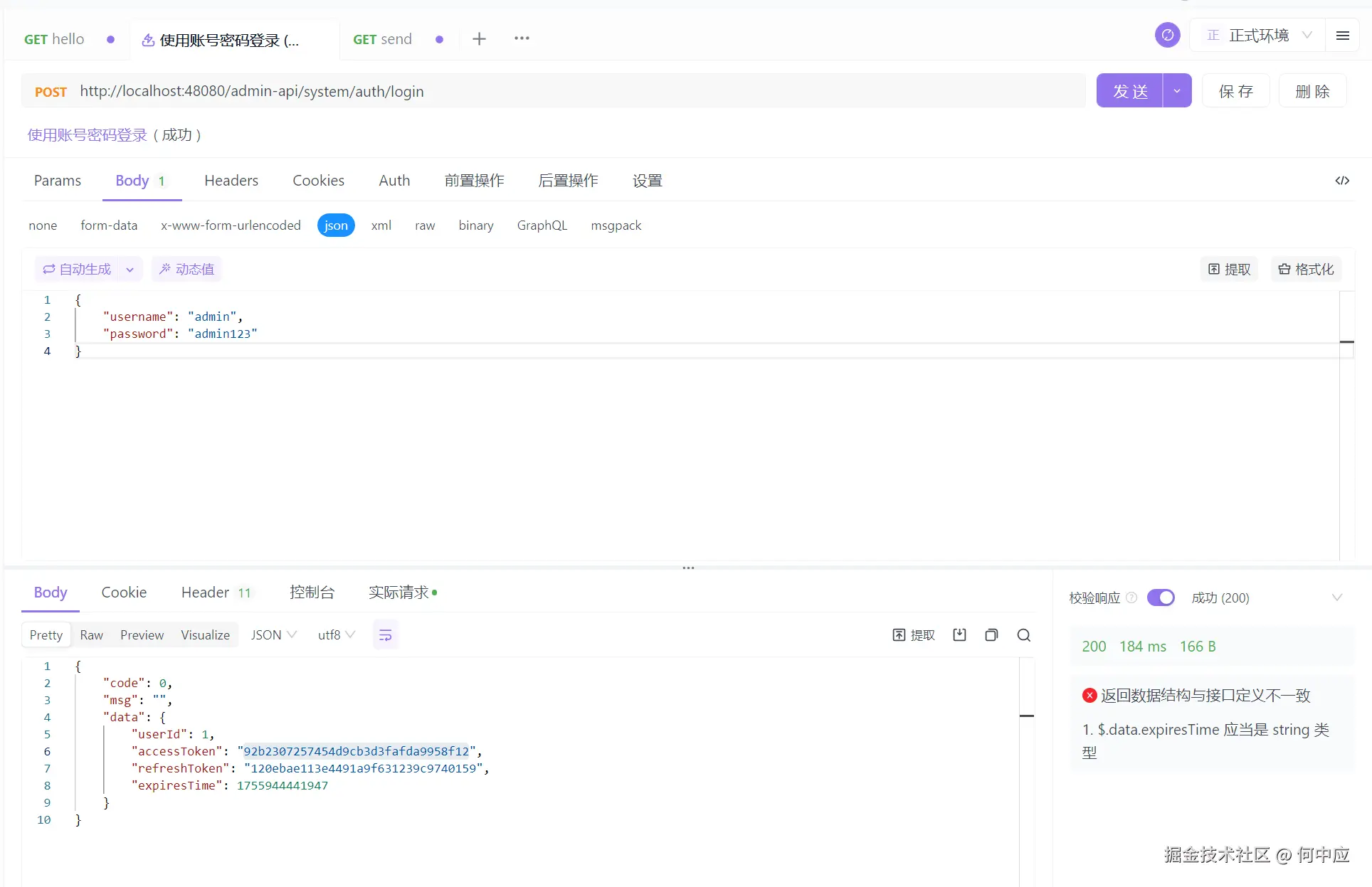Click the 发送 send button
The width and height of the screenshot is (1372, 887).
click(1130, 90)
